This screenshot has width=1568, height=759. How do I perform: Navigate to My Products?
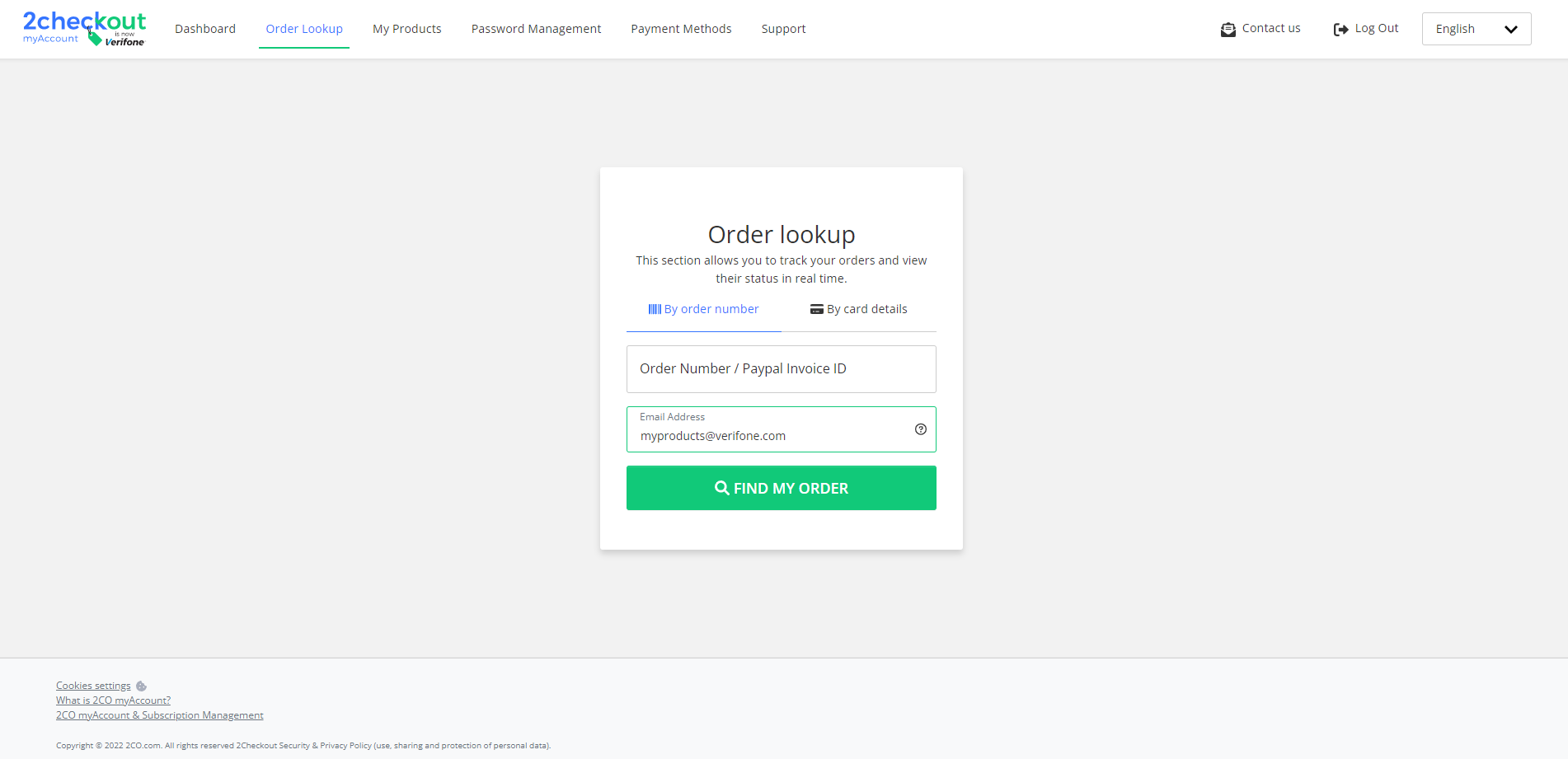pyautogui.click(x=406, y=28)
